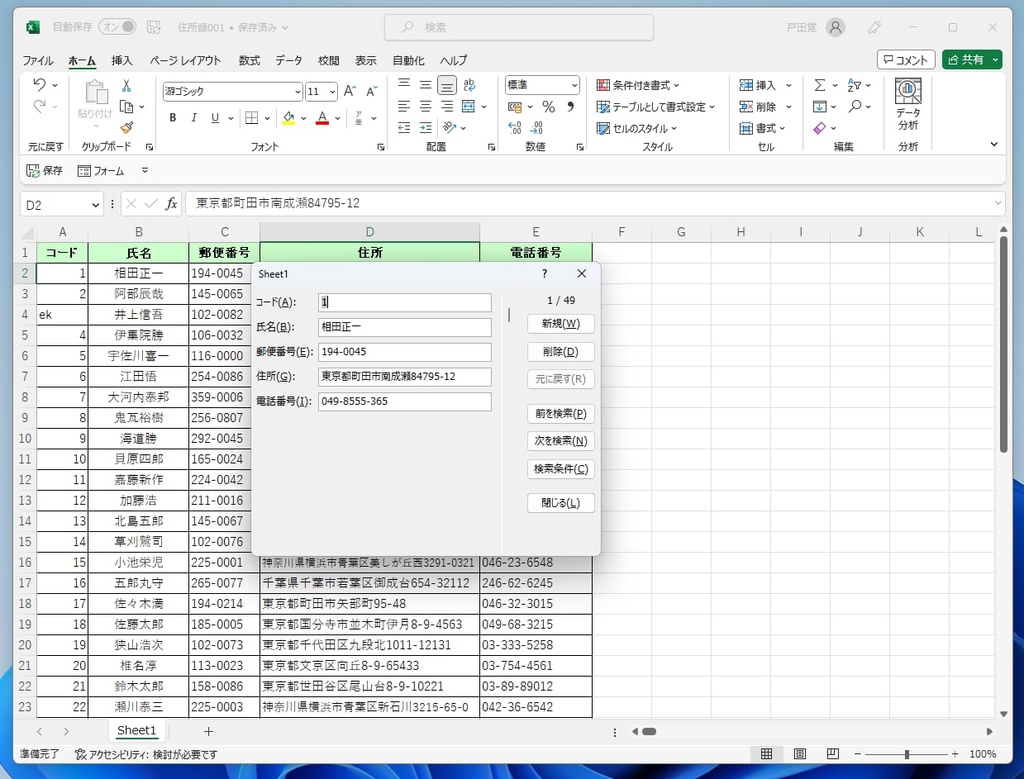Open the Form tool in quick toolbar
This screenshot has height=779, width=1024.
pos(101,170)
